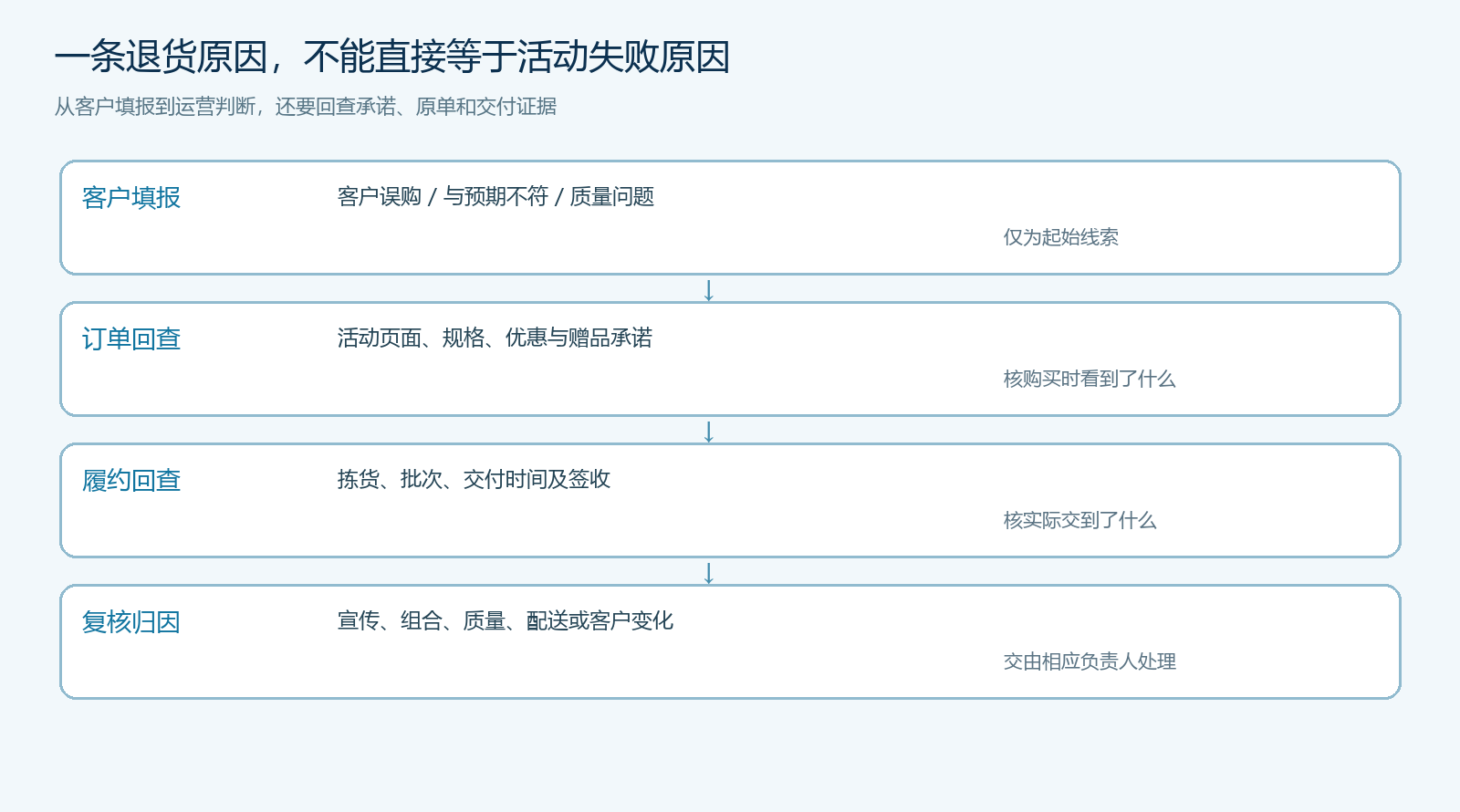Click the arrow below 客户填报 box
The height and width of the screenshot is (812, 1460).
pos(709,291)
